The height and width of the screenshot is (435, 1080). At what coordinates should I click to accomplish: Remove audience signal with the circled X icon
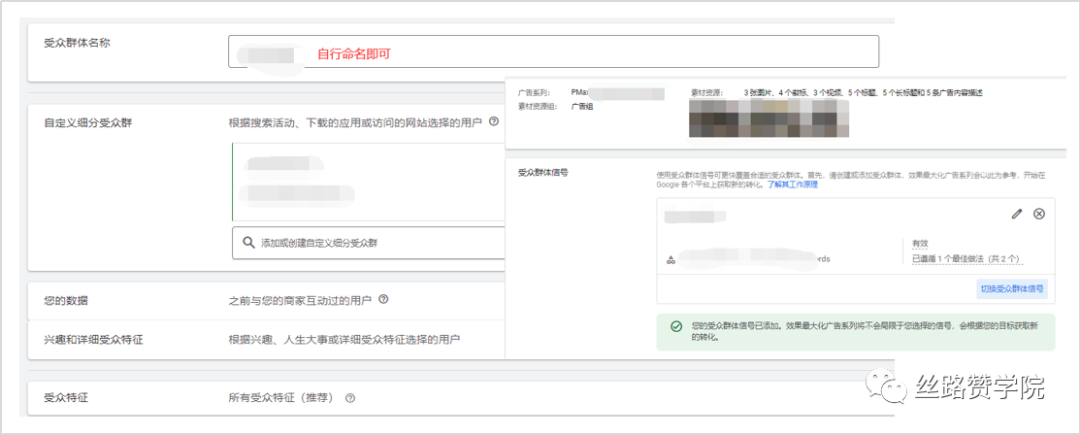click(1038, 213)
